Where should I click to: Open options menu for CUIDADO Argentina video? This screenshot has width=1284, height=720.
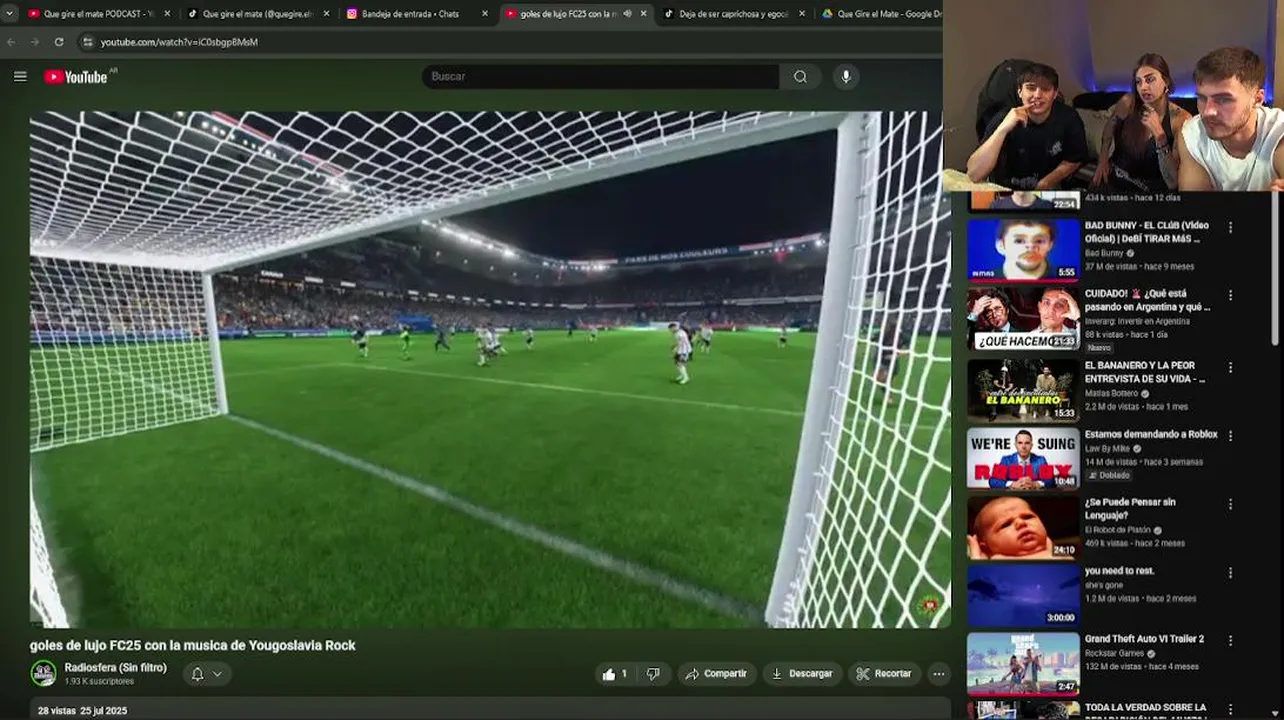point(1230,296)
